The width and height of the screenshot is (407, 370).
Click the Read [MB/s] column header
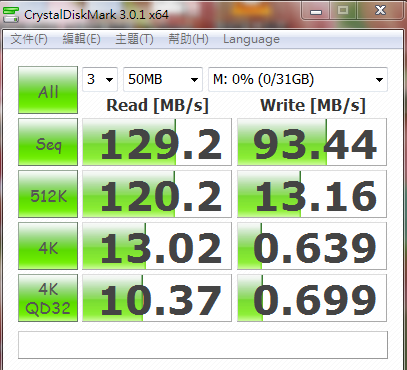(x=157, y=105)
